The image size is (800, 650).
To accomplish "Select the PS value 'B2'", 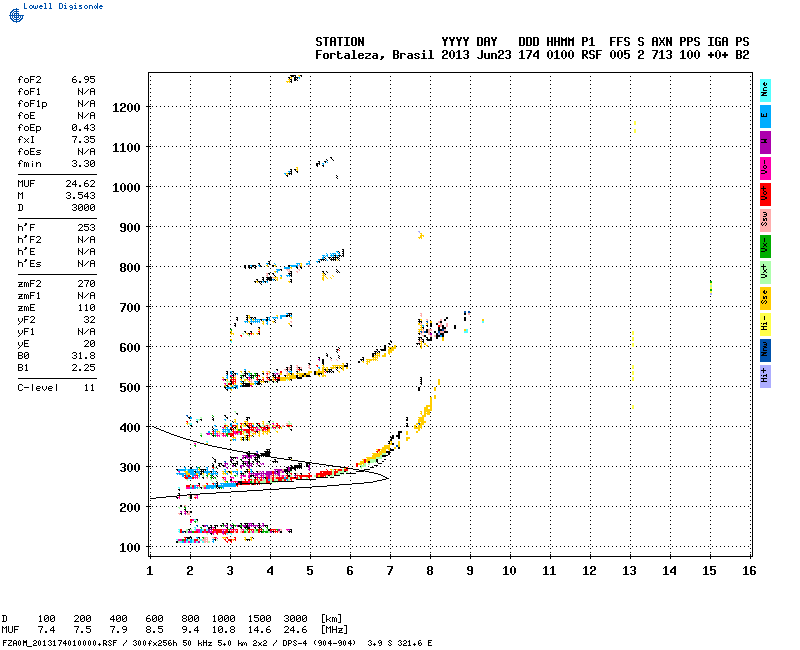I will click(x=742, y=55).
